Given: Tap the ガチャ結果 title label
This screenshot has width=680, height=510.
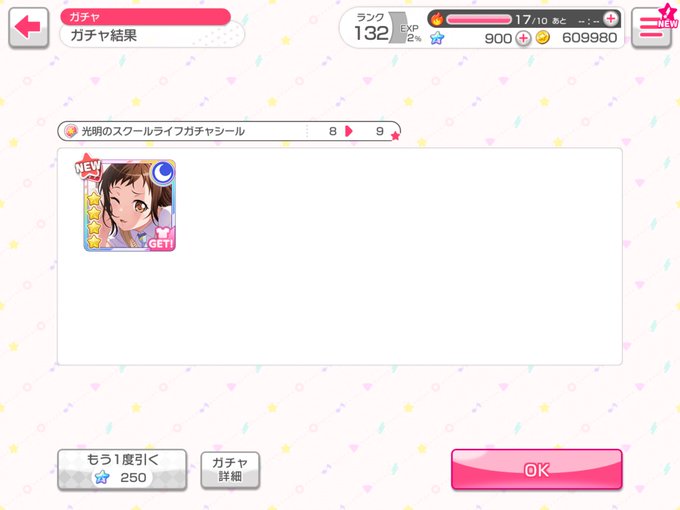Looking at the screenshot, I should point(104,35).
